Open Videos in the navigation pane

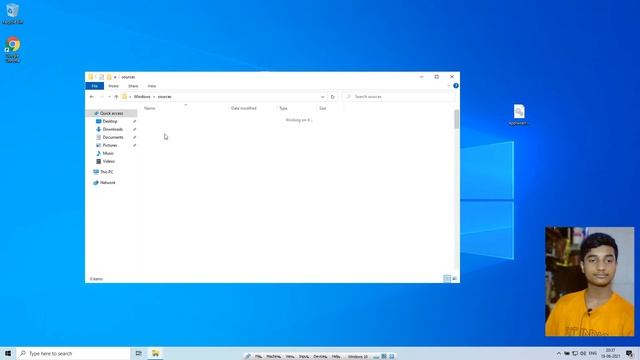click(x=108, y=161)
